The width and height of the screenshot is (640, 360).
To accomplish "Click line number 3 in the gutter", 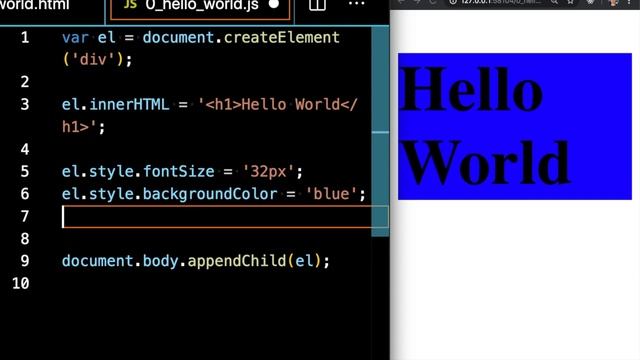I will pos(25,104).
